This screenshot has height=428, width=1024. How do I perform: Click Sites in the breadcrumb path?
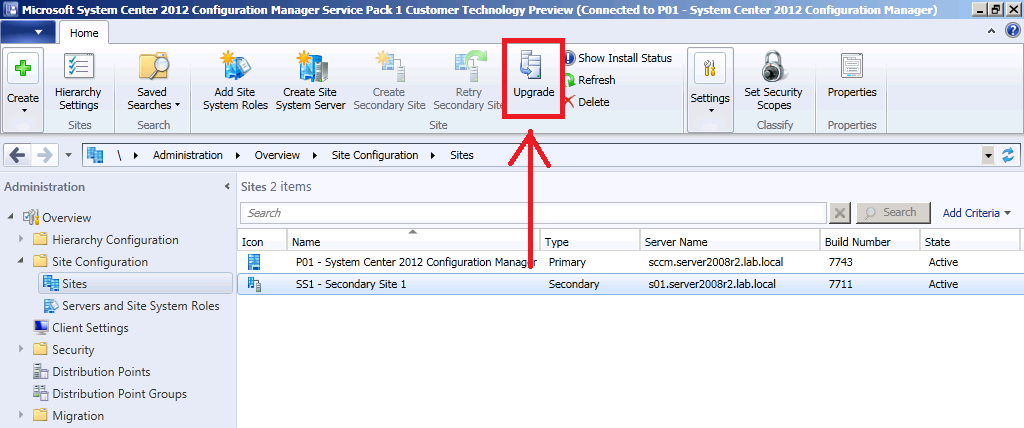point(462,156)
